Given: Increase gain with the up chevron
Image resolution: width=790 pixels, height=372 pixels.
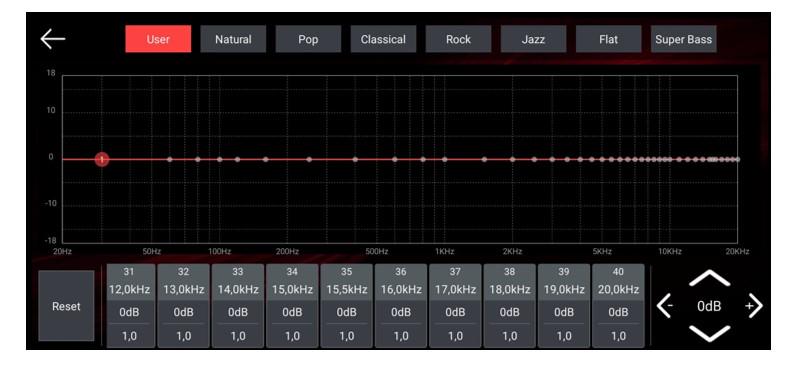Looking at the screenshot, I should click(x=709, y=278).
